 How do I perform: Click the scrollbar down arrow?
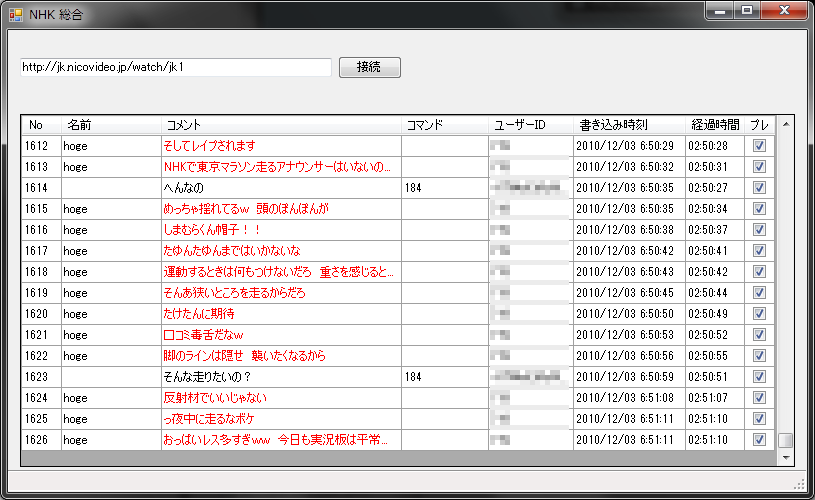(786, 457)
